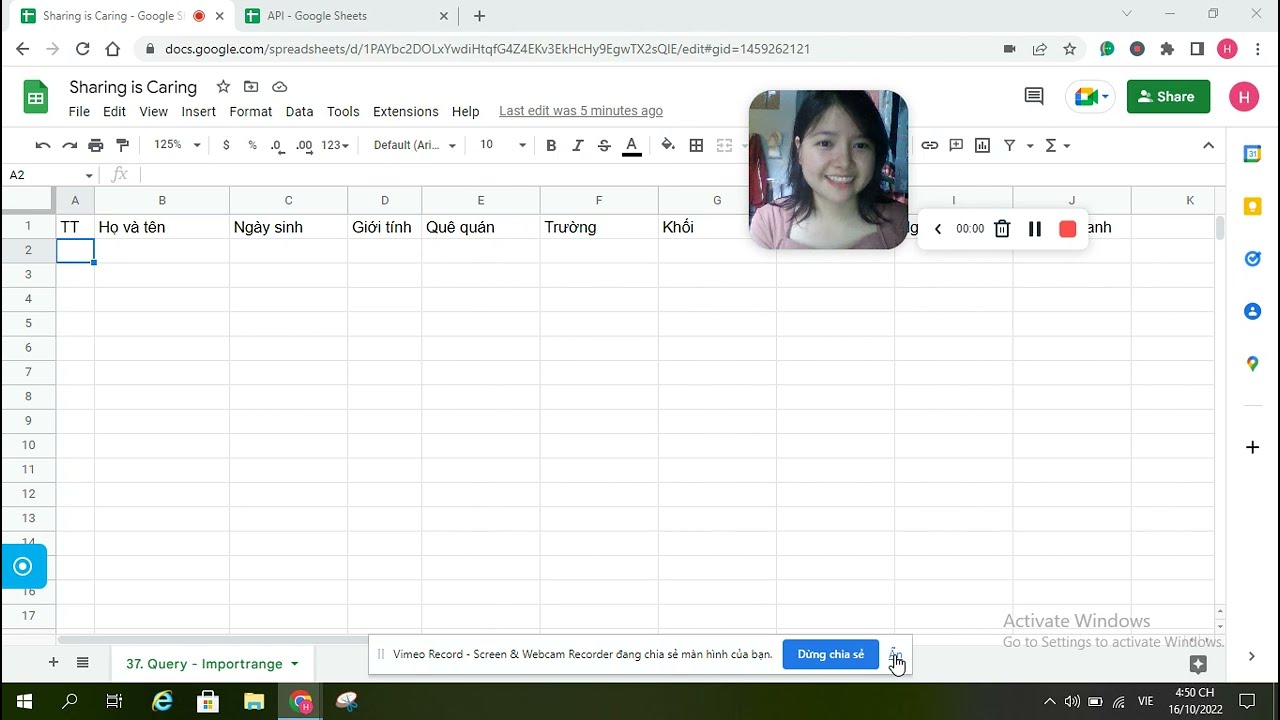Open the Data menu
The width and height of the screenshot is (1280, 720).
pos(299,111)
